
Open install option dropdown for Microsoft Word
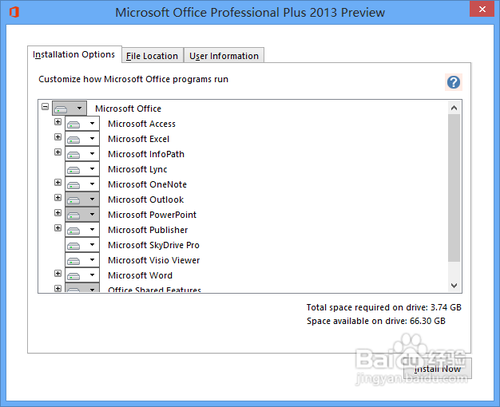pyautogui.click(x=82, y=275)
